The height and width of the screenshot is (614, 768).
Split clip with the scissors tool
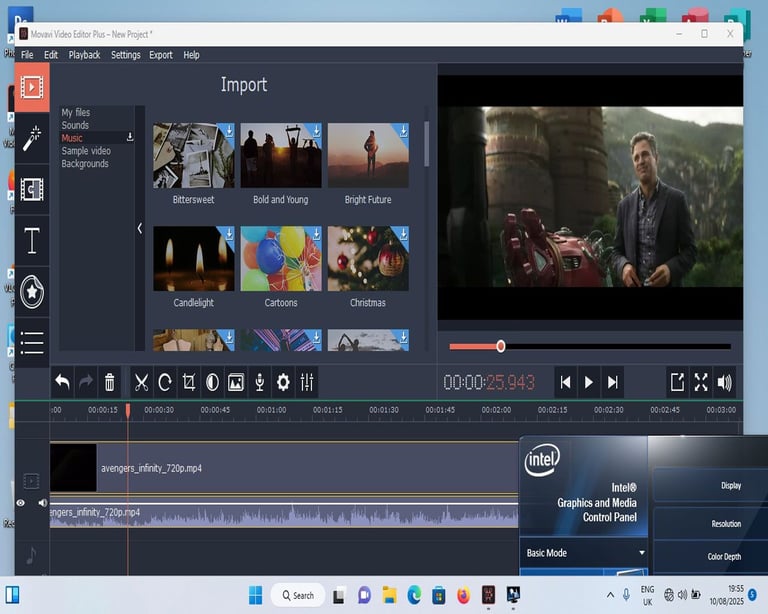coord(142,382)
